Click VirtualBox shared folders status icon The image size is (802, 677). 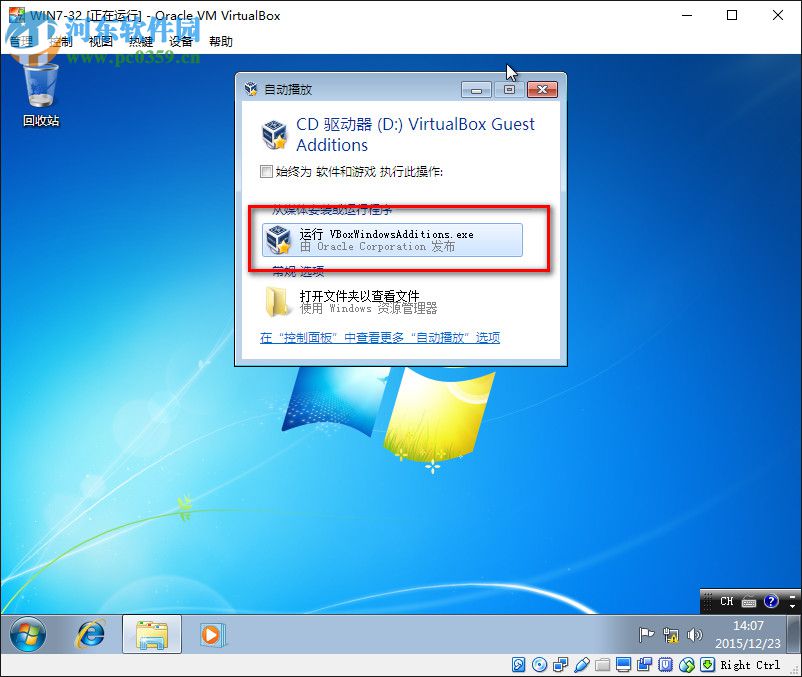tap(603, 665)
